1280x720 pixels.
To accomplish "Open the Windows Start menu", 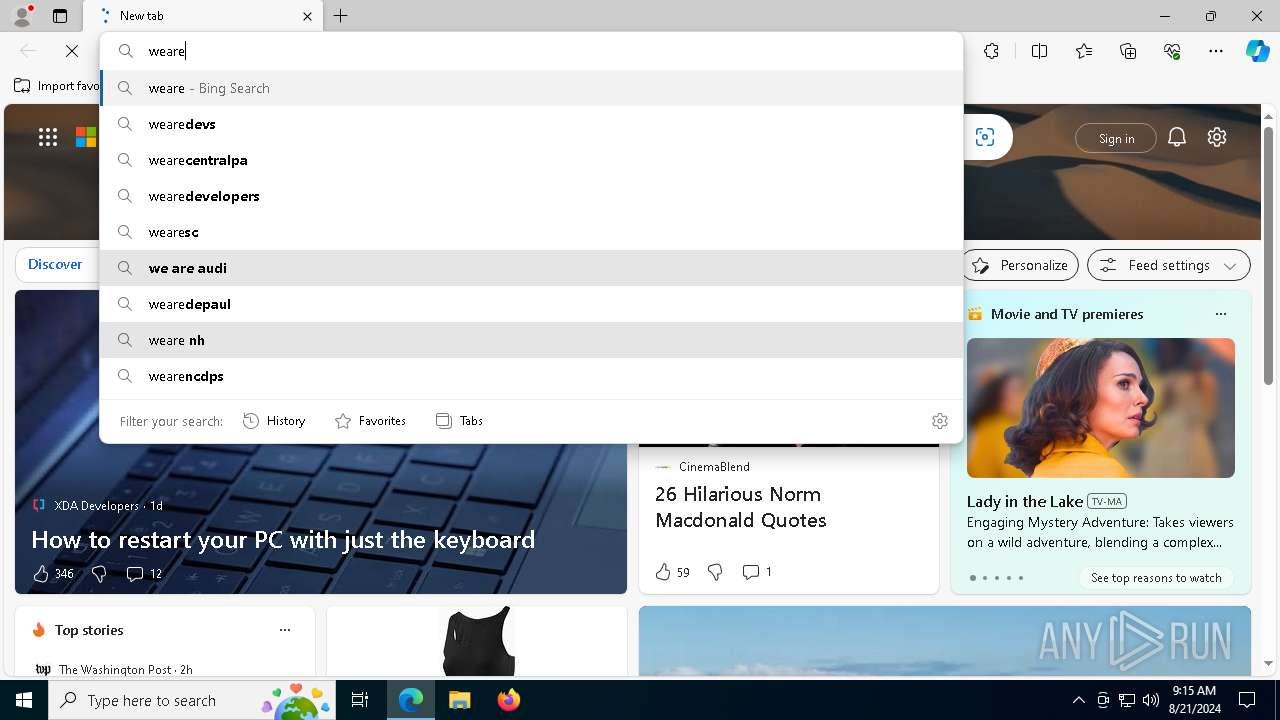I will pos(24,700).
